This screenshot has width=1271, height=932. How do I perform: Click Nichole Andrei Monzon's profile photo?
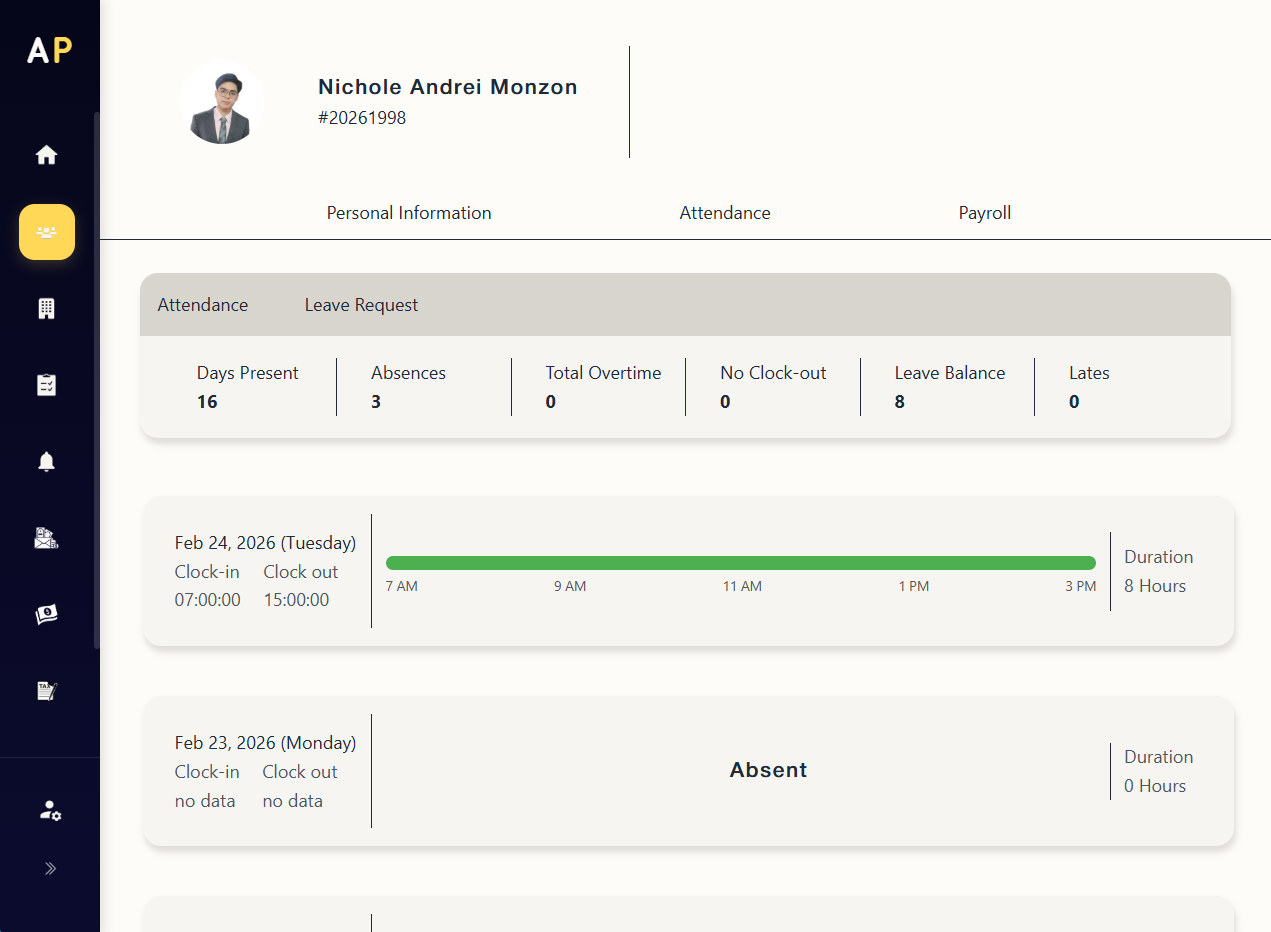pyautogui.click(x=221, y=102)
